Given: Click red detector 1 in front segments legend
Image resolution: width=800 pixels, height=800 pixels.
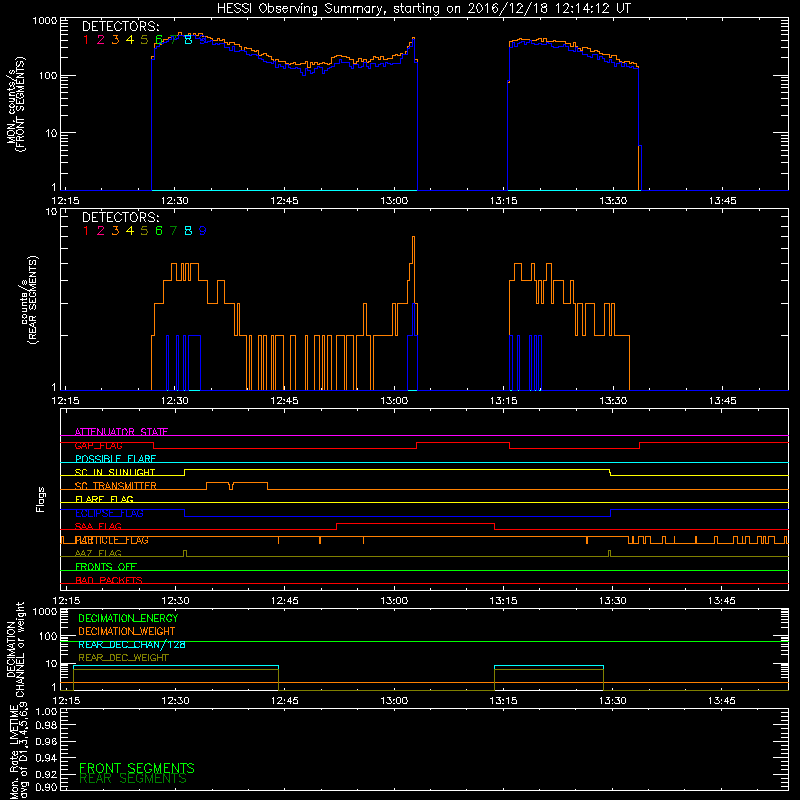Looking at the screenshot, I should [86, 40].
